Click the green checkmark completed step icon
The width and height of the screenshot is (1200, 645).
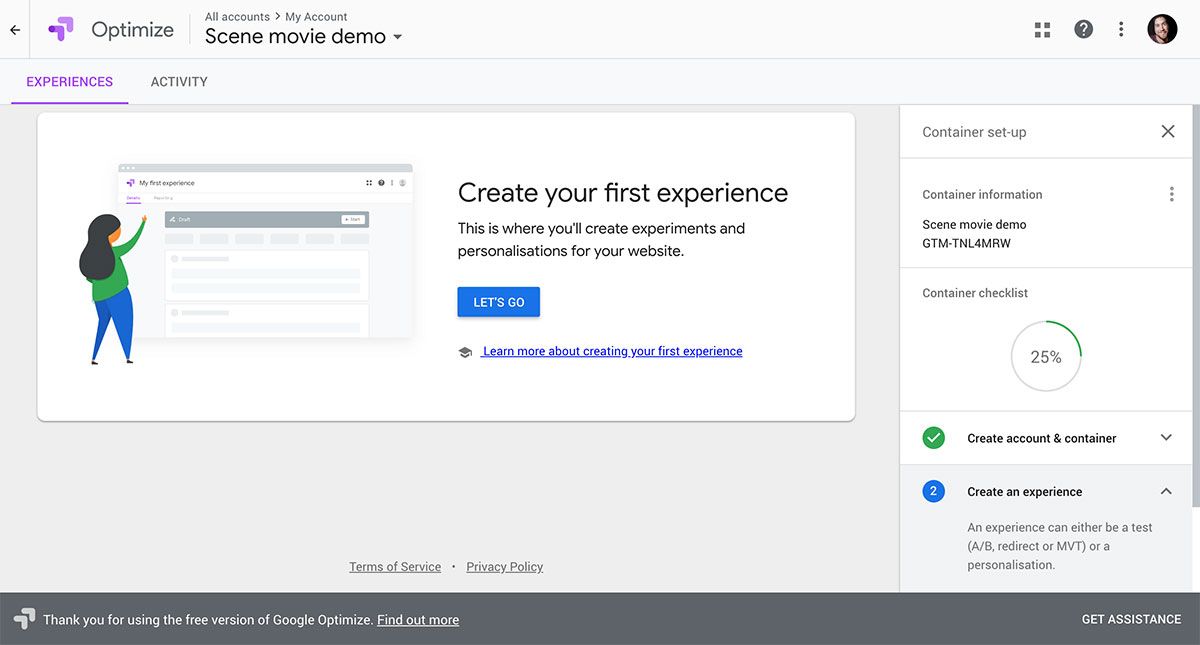[x=933, y=438]
